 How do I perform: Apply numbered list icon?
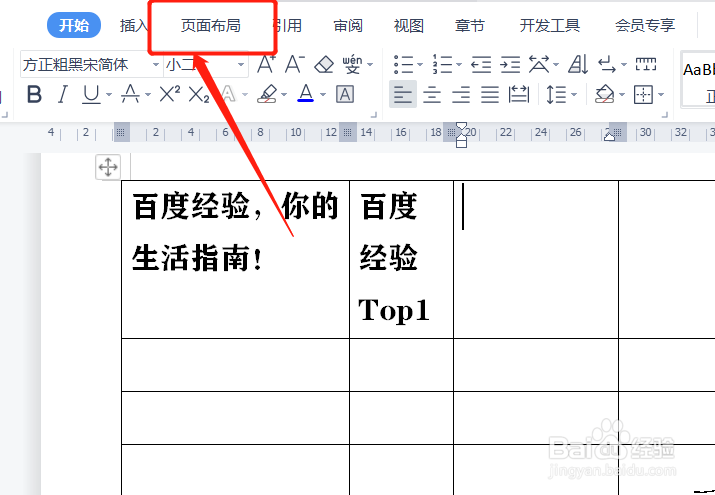[442, 64]
